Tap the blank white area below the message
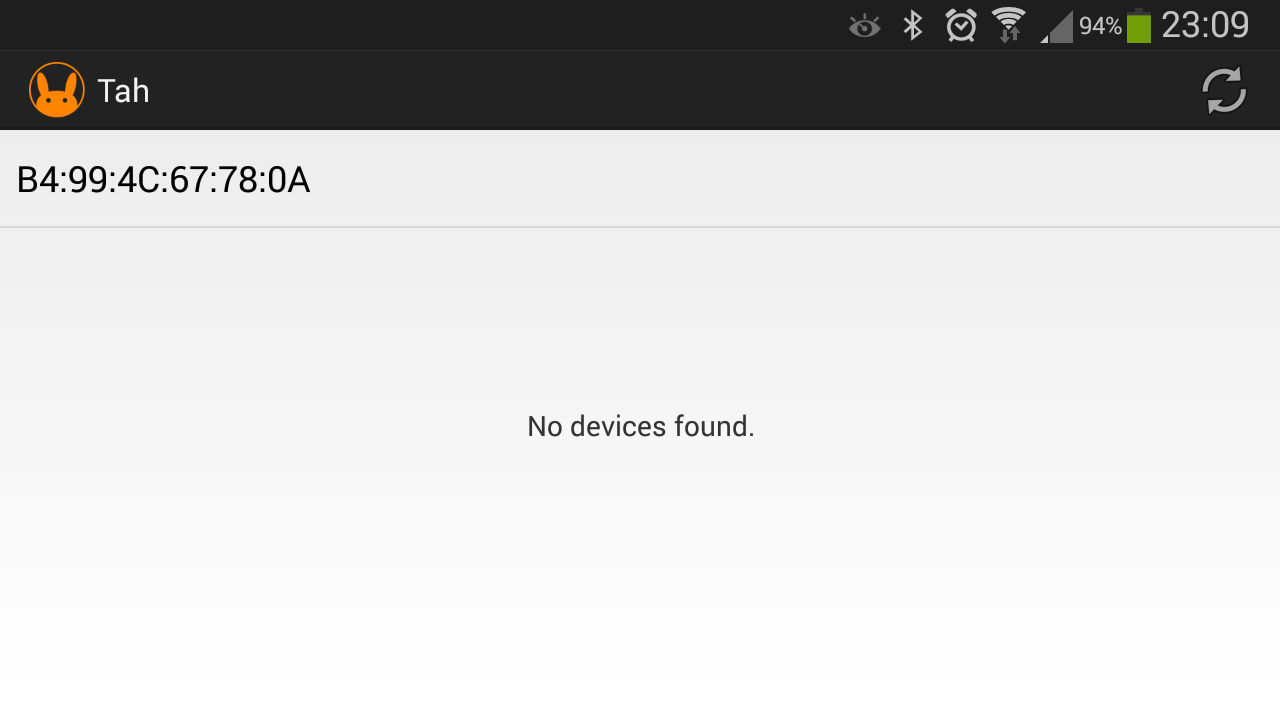Viewport: 1280px width, 720px height. [x=640, y=600]
